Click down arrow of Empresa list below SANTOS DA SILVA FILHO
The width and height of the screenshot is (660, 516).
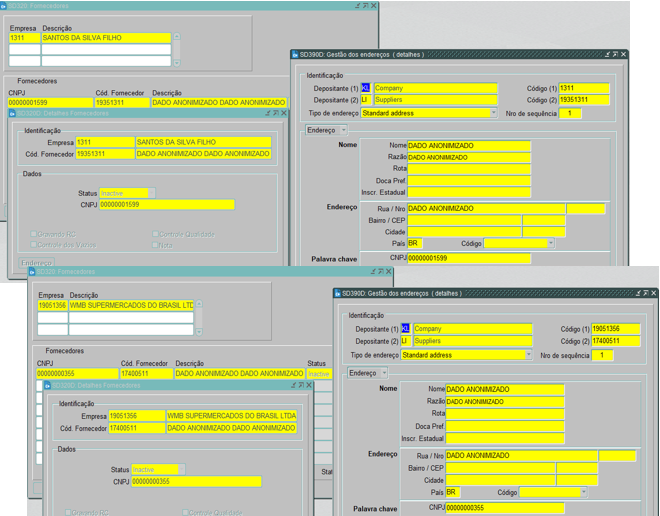coord(177,63)
